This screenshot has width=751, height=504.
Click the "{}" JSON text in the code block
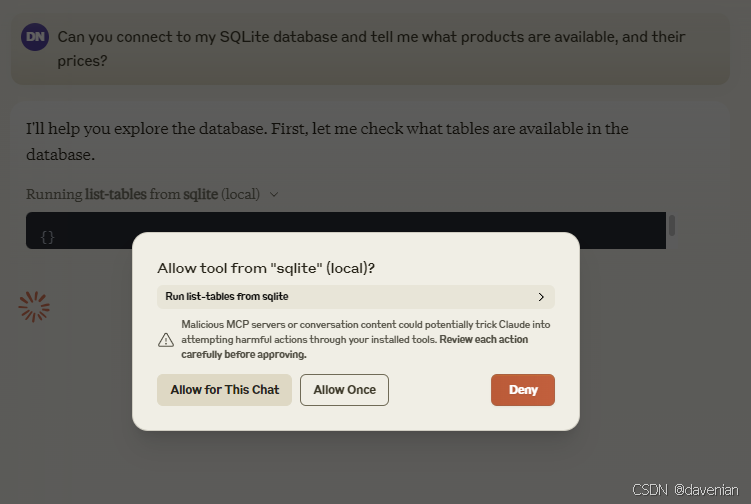[x=47, y=237]
